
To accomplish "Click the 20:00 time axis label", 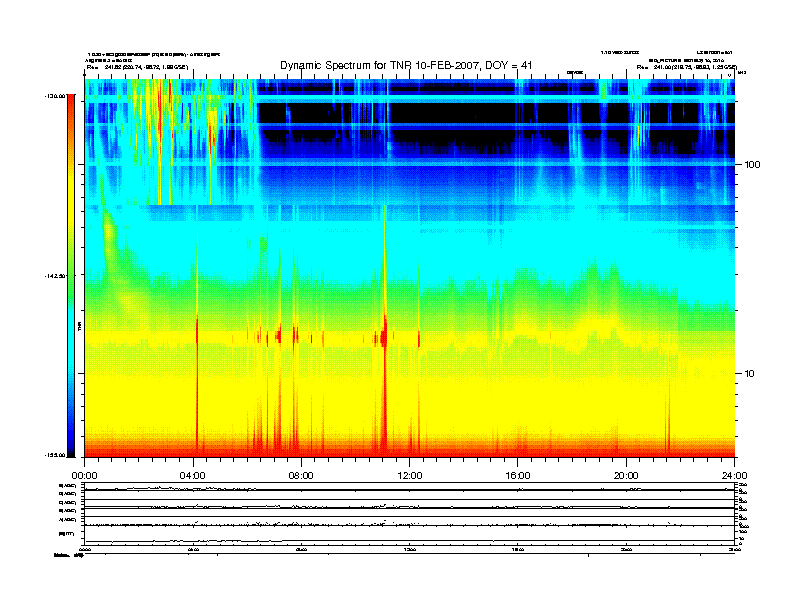I will tap(626, 476).
